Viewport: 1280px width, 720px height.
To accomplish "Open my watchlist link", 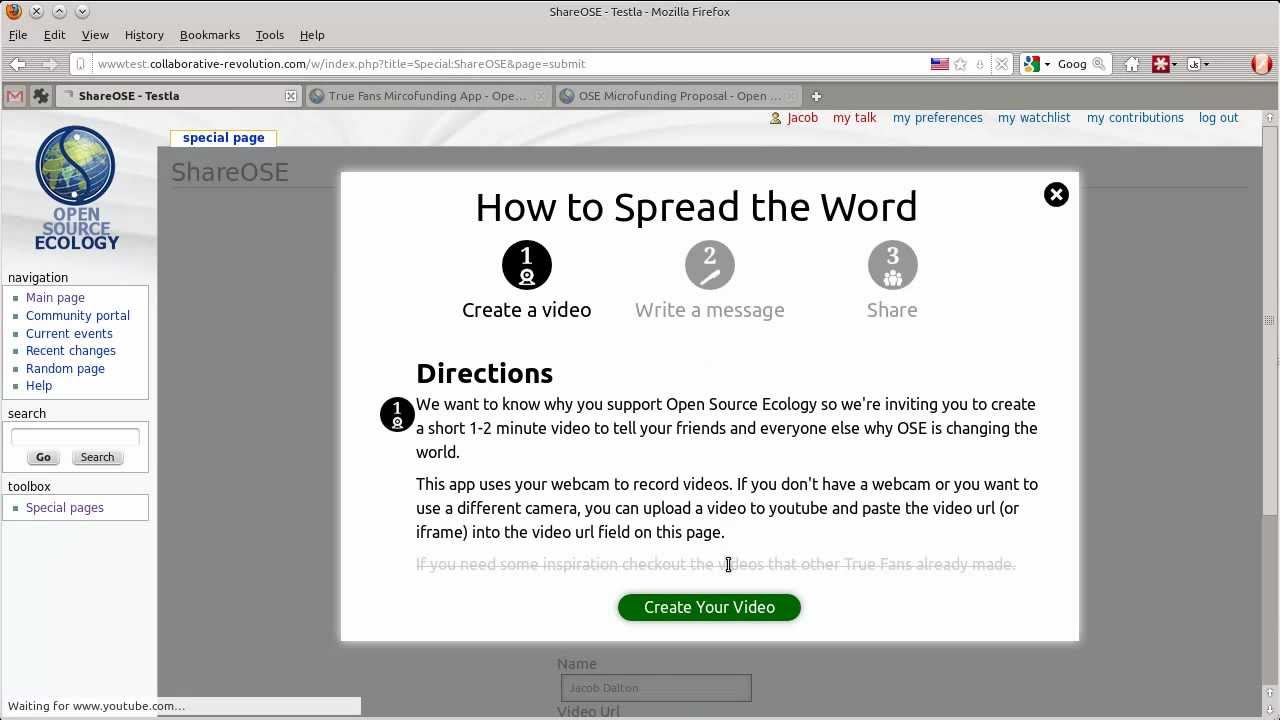I will coord(1034,118).
